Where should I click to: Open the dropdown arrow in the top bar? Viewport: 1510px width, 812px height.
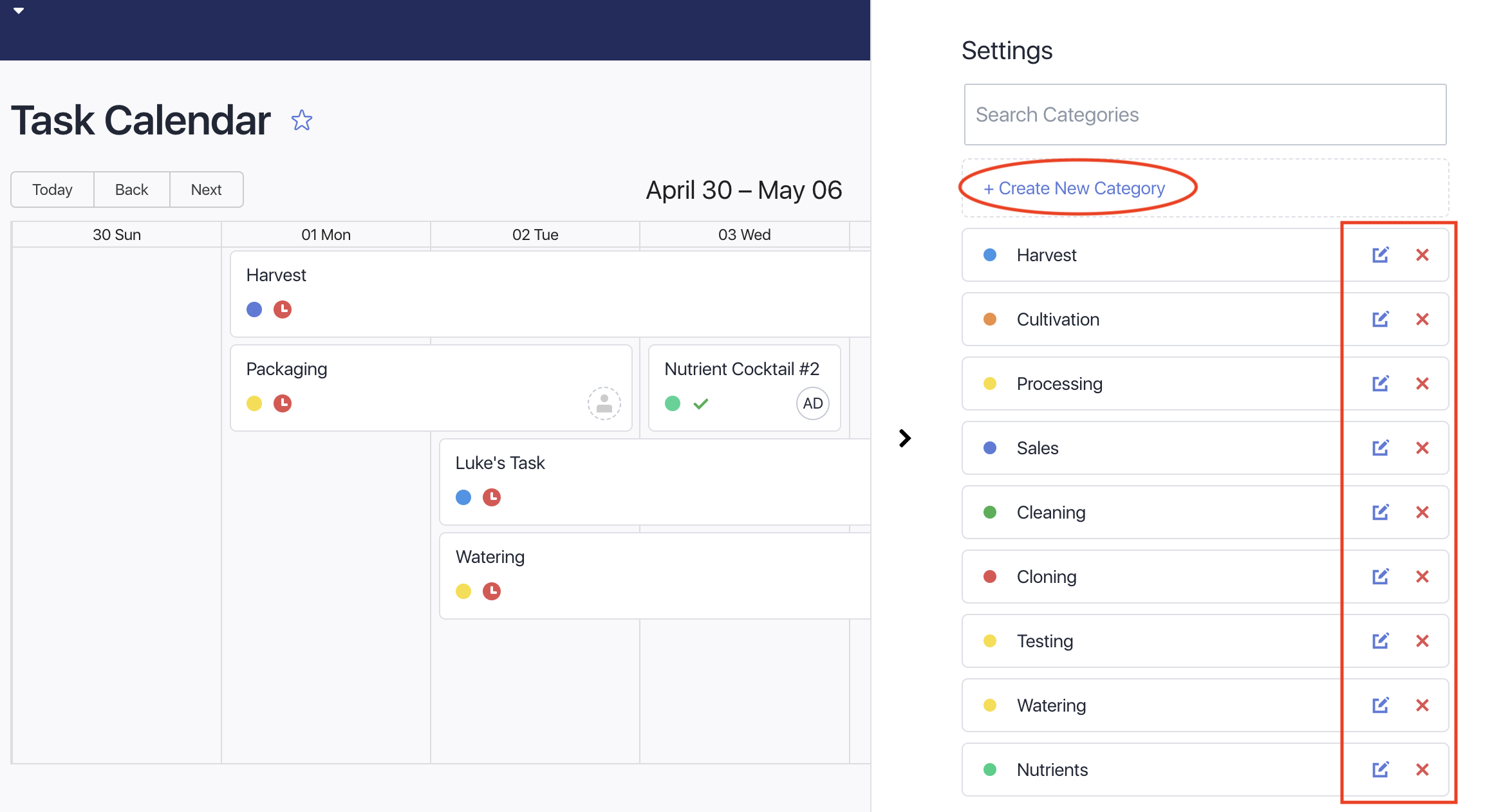19,10
